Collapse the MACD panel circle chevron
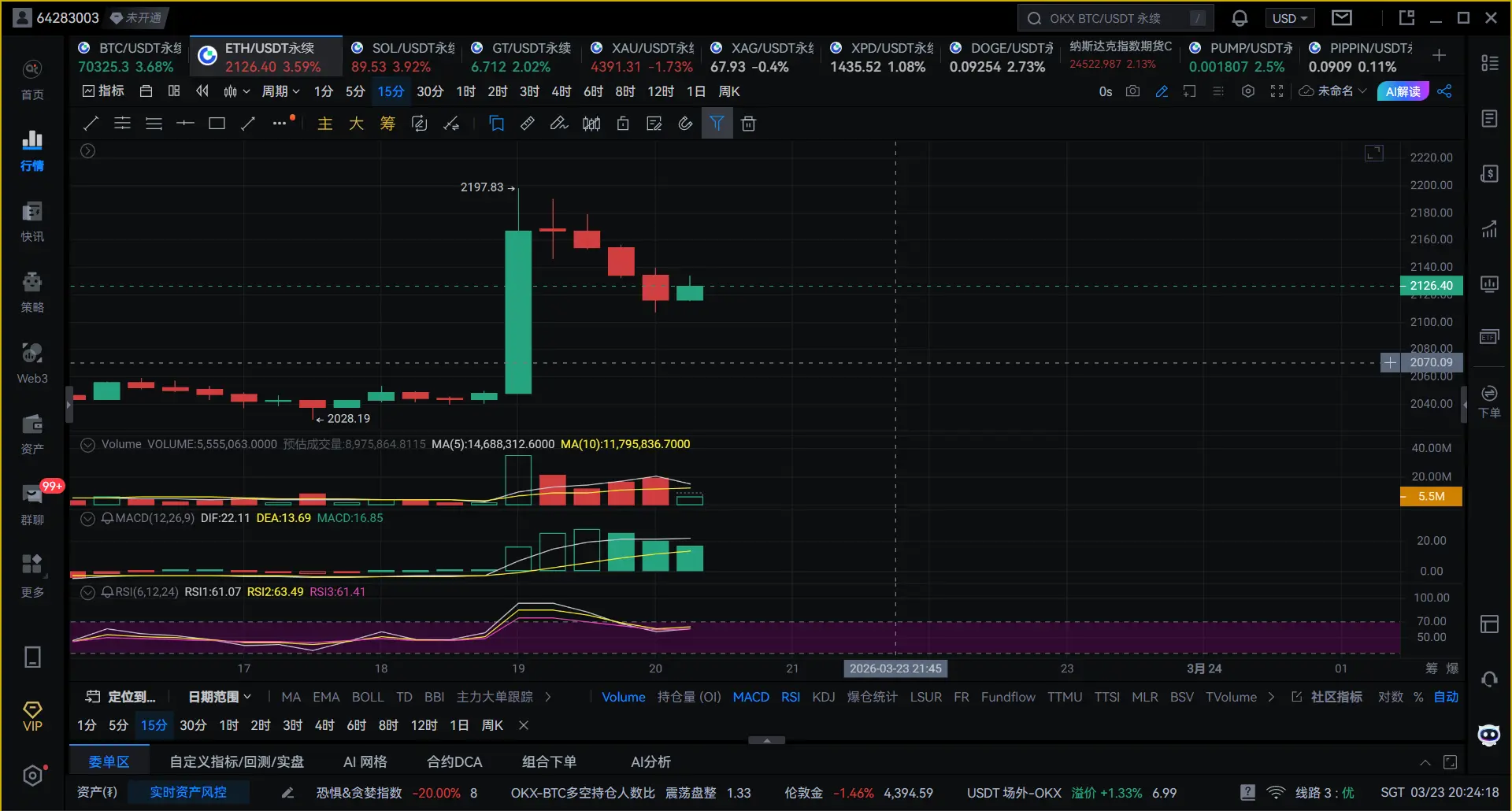Image resolution: width=1512 pixels, height=811 pixels. 87,518
